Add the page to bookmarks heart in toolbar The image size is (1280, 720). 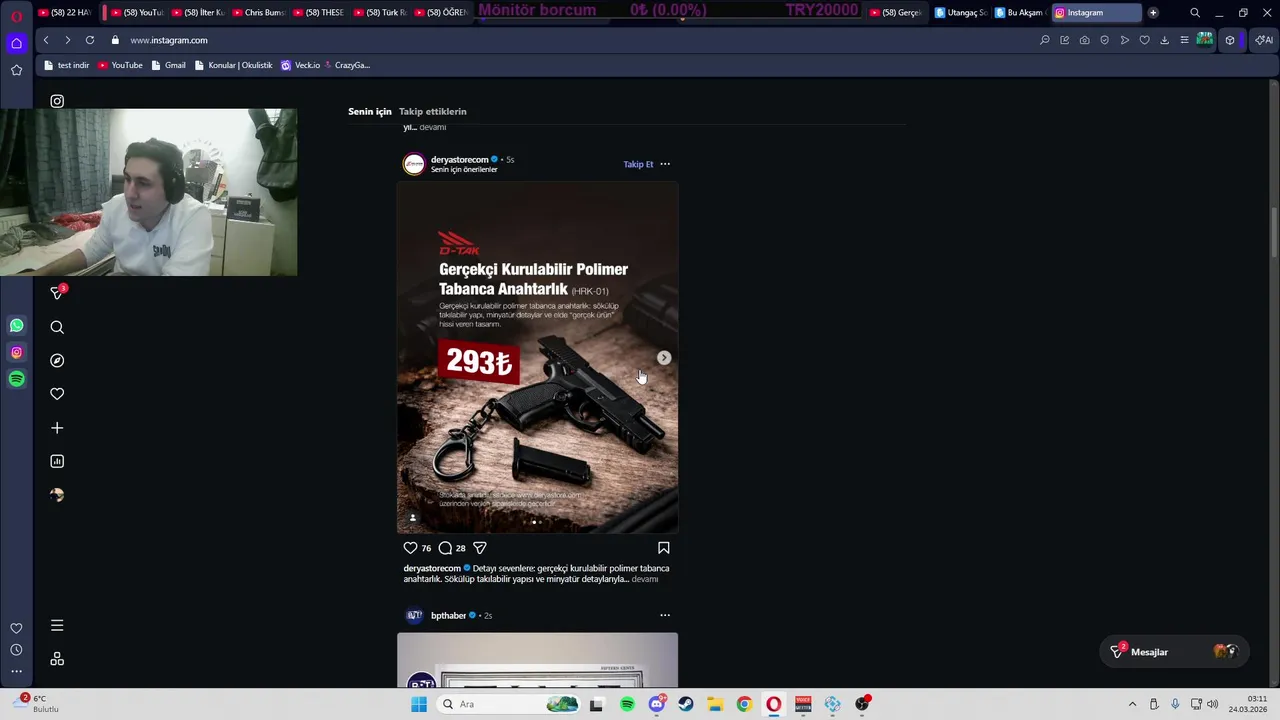(x=1145, y=40)
